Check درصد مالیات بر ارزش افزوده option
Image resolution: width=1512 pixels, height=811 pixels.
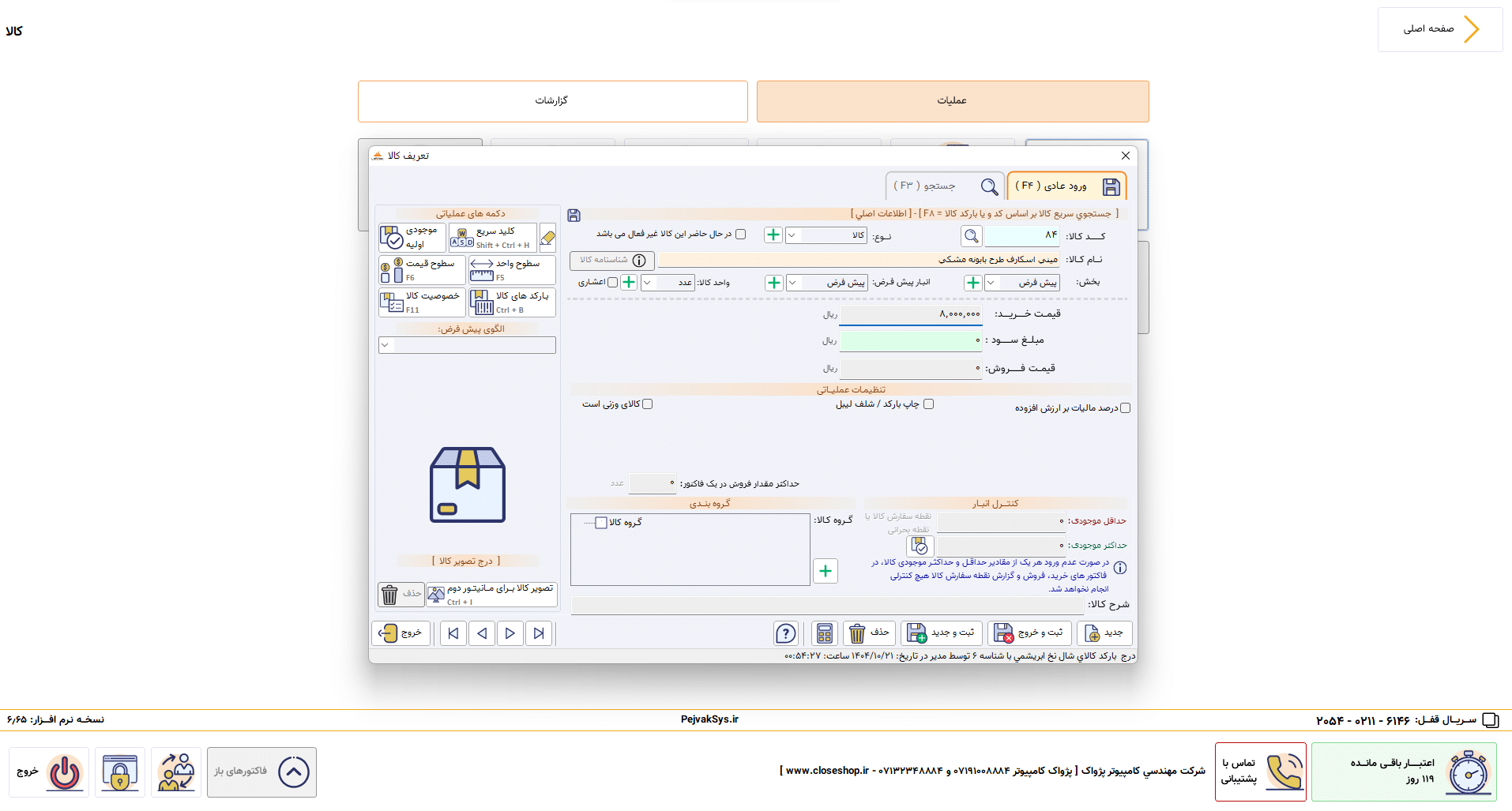coord(1126,408)
